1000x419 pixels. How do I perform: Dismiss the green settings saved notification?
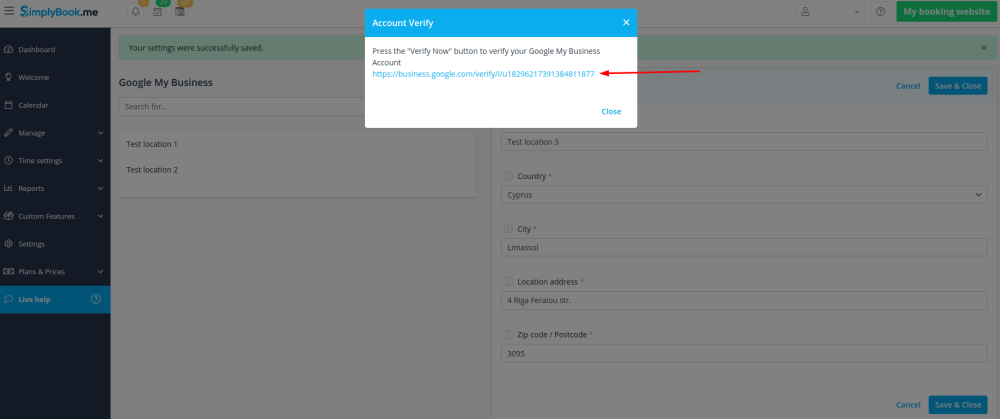pos(983,47)
